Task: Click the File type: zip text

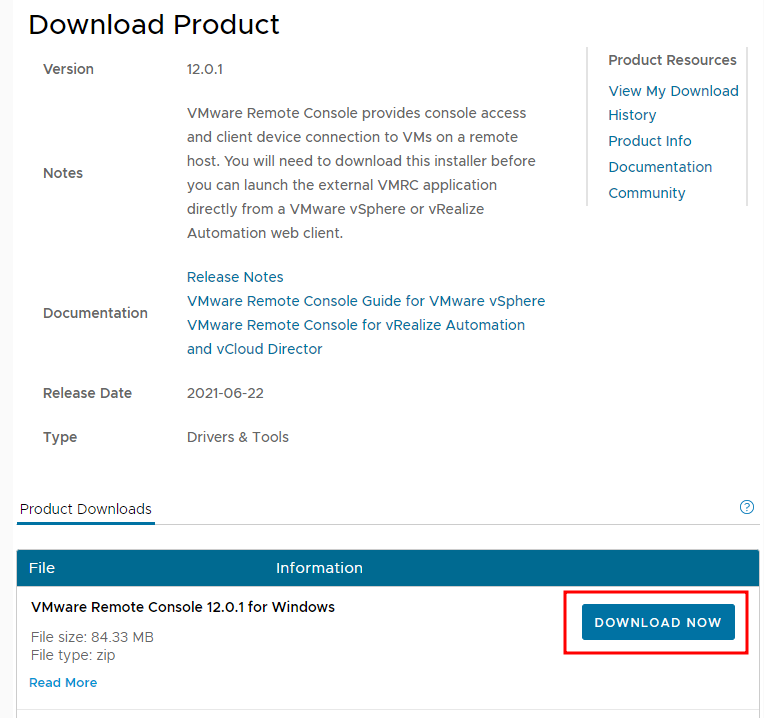Action: 73,655
